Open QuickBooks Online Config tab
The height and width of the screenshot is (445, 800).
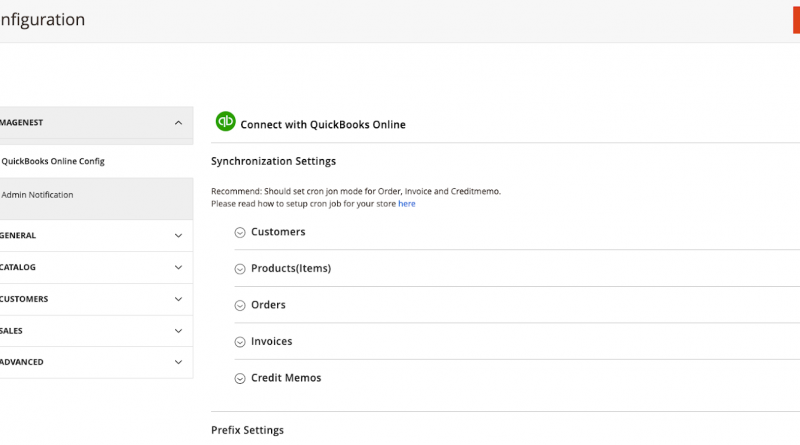(x=53, y=161)
